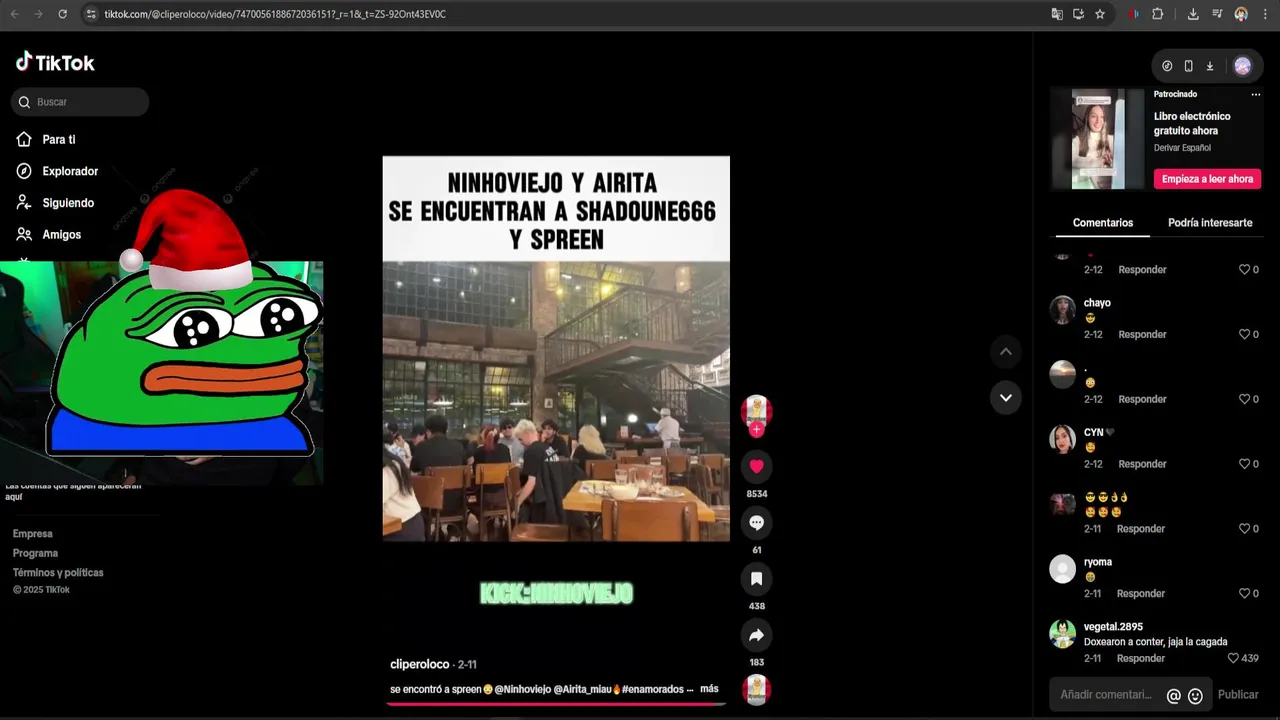This screenshot has width=1280, height=720.
Task: Go back in the browser
Action: click(14, 14)
